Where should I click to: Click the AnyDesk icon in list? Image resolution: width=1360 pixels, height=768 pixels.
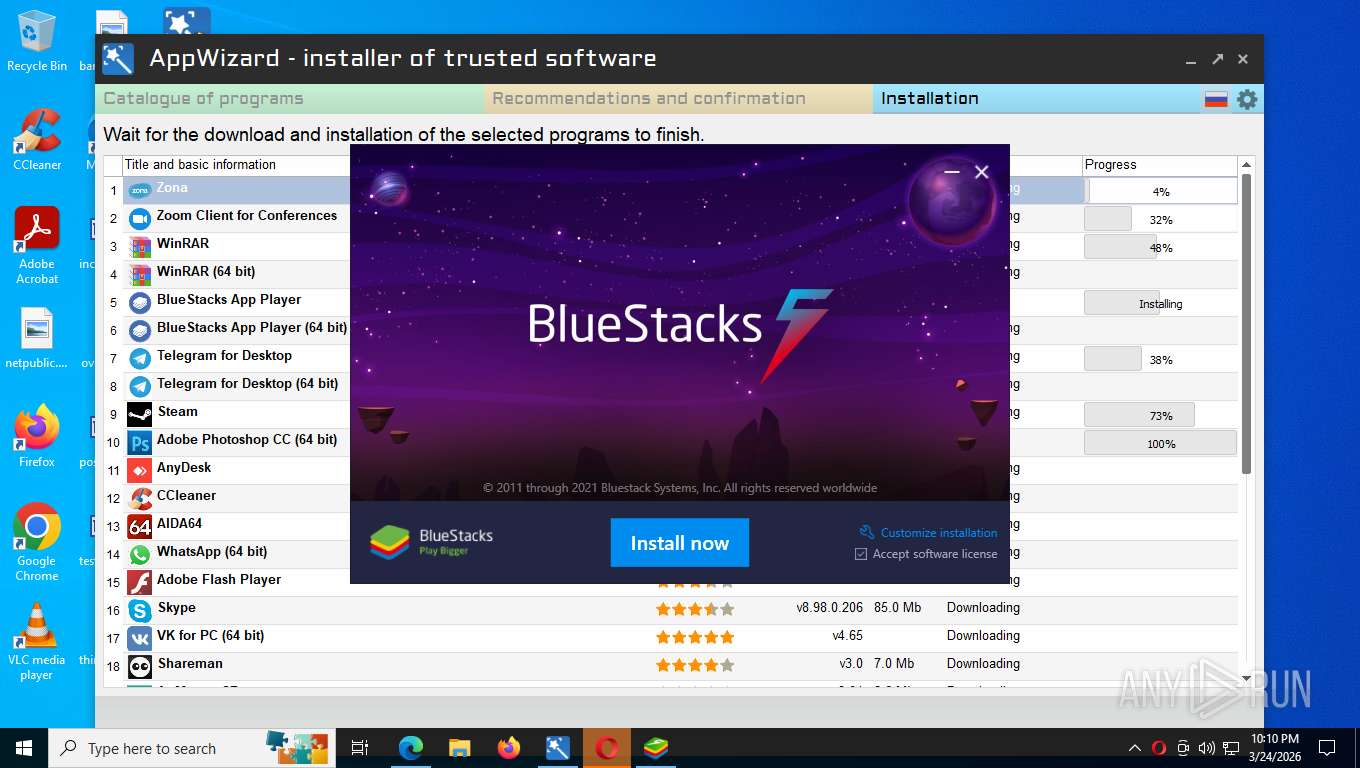click(140, 470)
